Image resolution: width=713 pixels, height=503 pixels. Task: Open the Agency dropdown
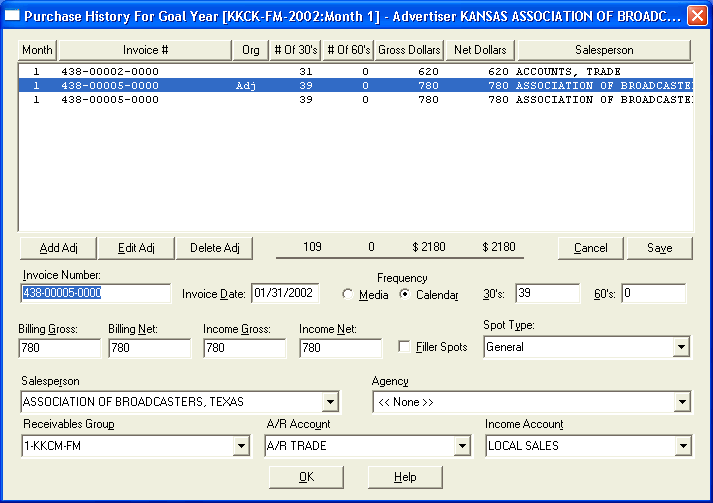point(682,402)
